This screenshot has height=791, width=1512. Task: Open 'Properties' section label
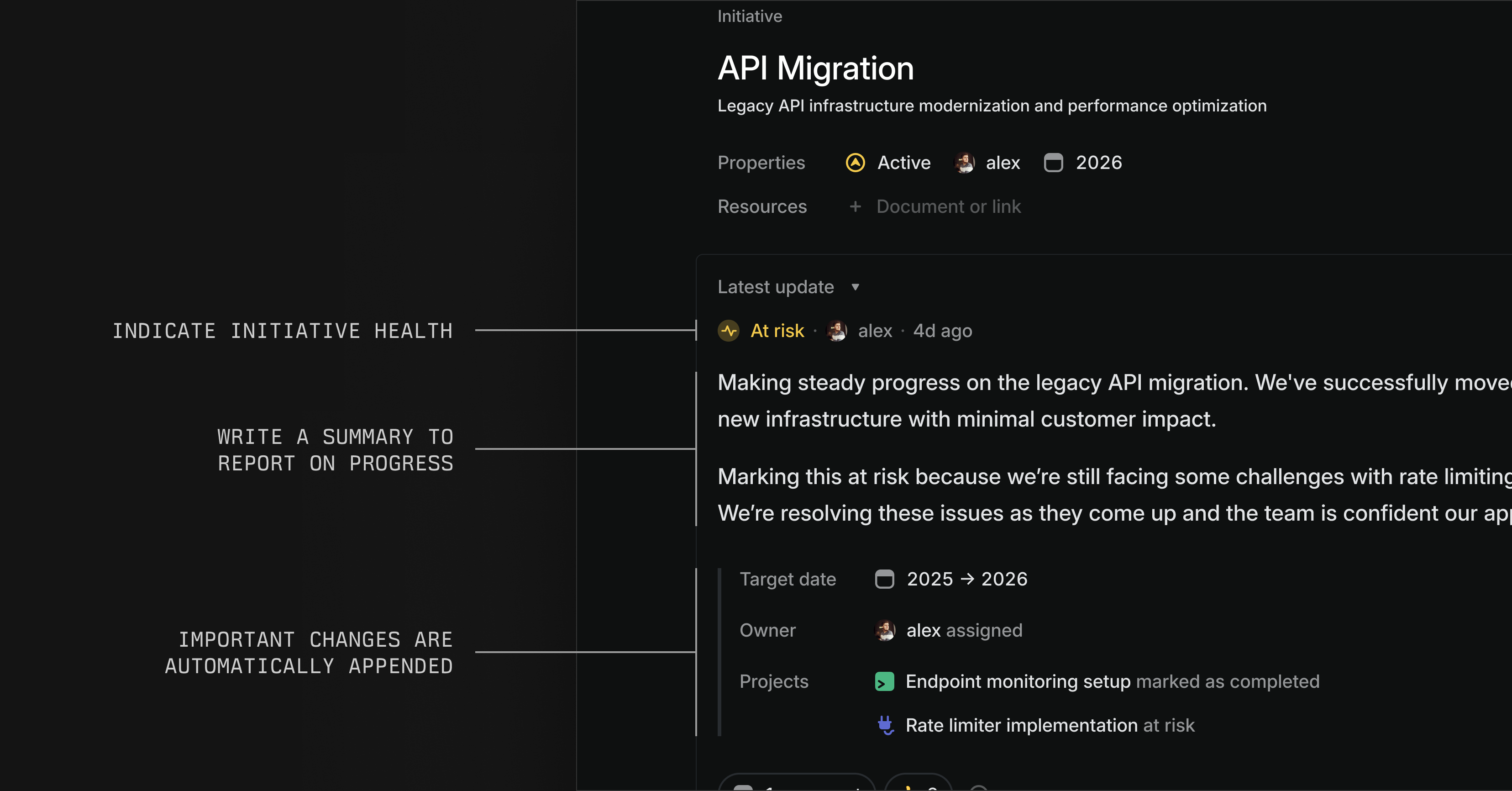(x=761, y=162)
